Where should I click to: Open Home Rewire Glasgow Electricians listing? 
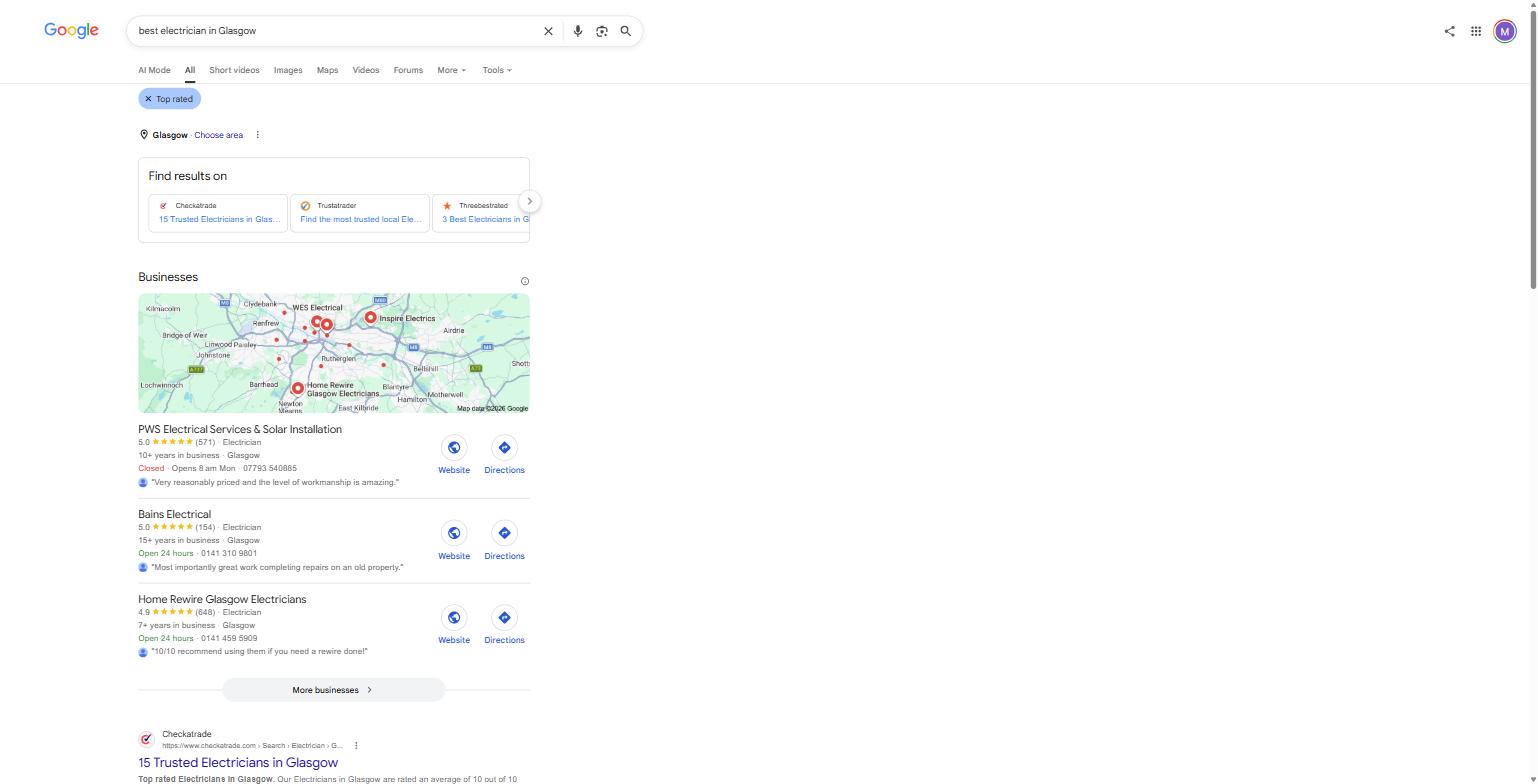point(222,599)
